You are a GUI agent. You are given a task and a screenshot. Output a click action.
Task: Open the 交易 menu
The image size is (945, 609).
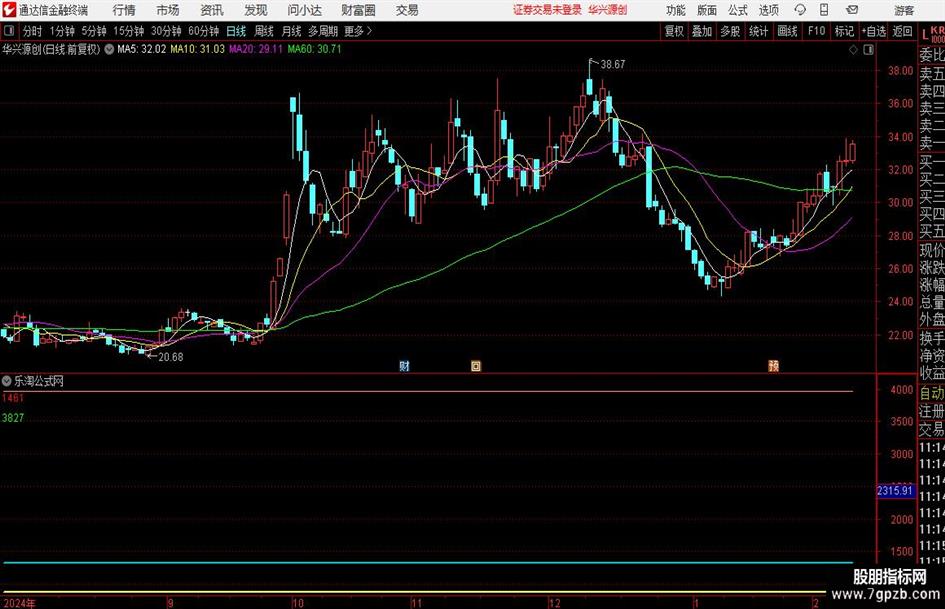[407, 10]
